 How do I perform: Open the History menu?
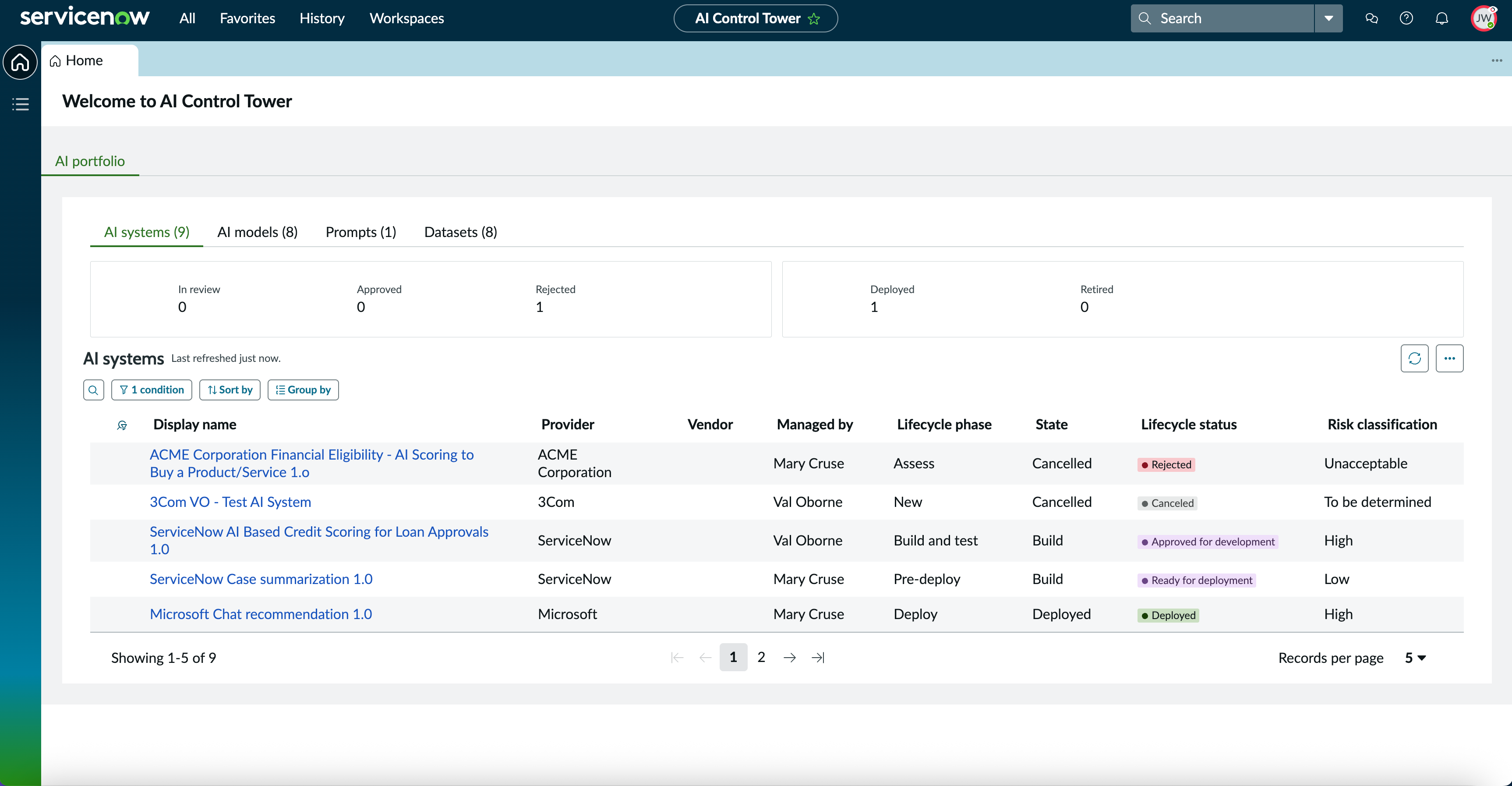pyautogui.click(x=322, y=18)
